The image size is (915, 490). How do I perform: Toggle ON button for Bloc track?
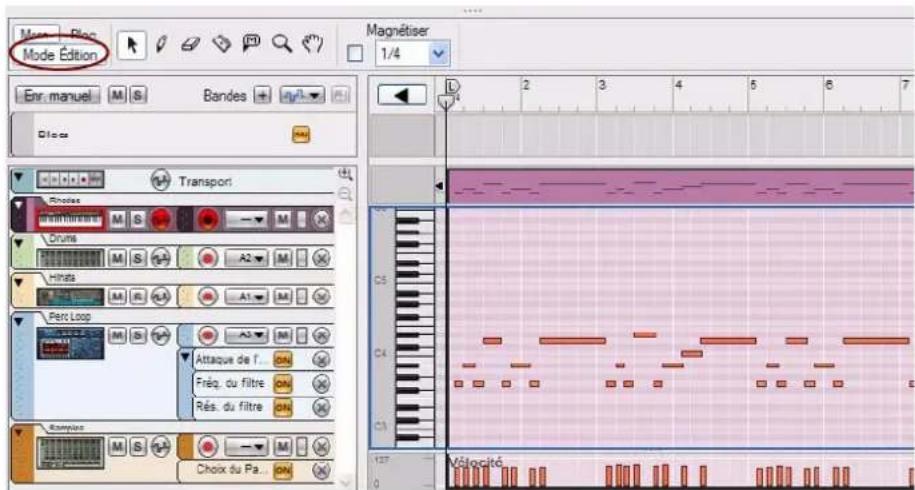click(302, 135)
